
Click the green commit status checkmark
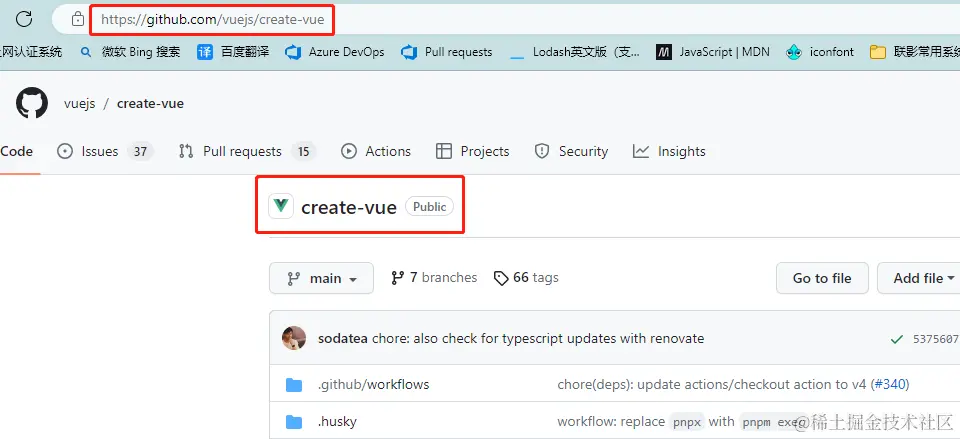[897, 339]
